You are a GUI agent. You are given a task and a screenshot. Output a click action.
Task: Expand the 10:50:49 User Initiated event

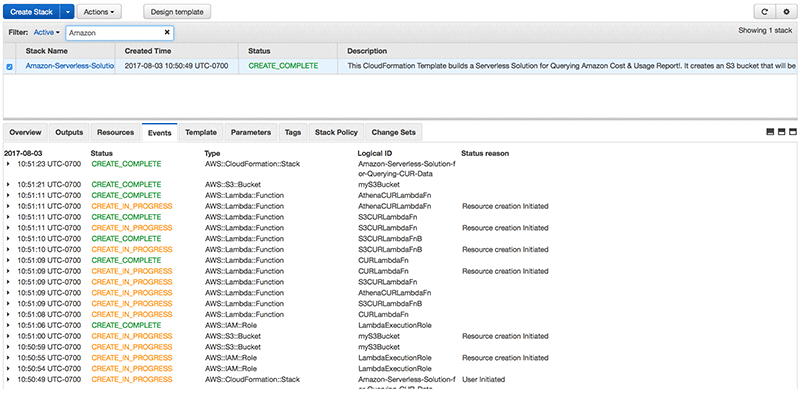click(8, 380)
